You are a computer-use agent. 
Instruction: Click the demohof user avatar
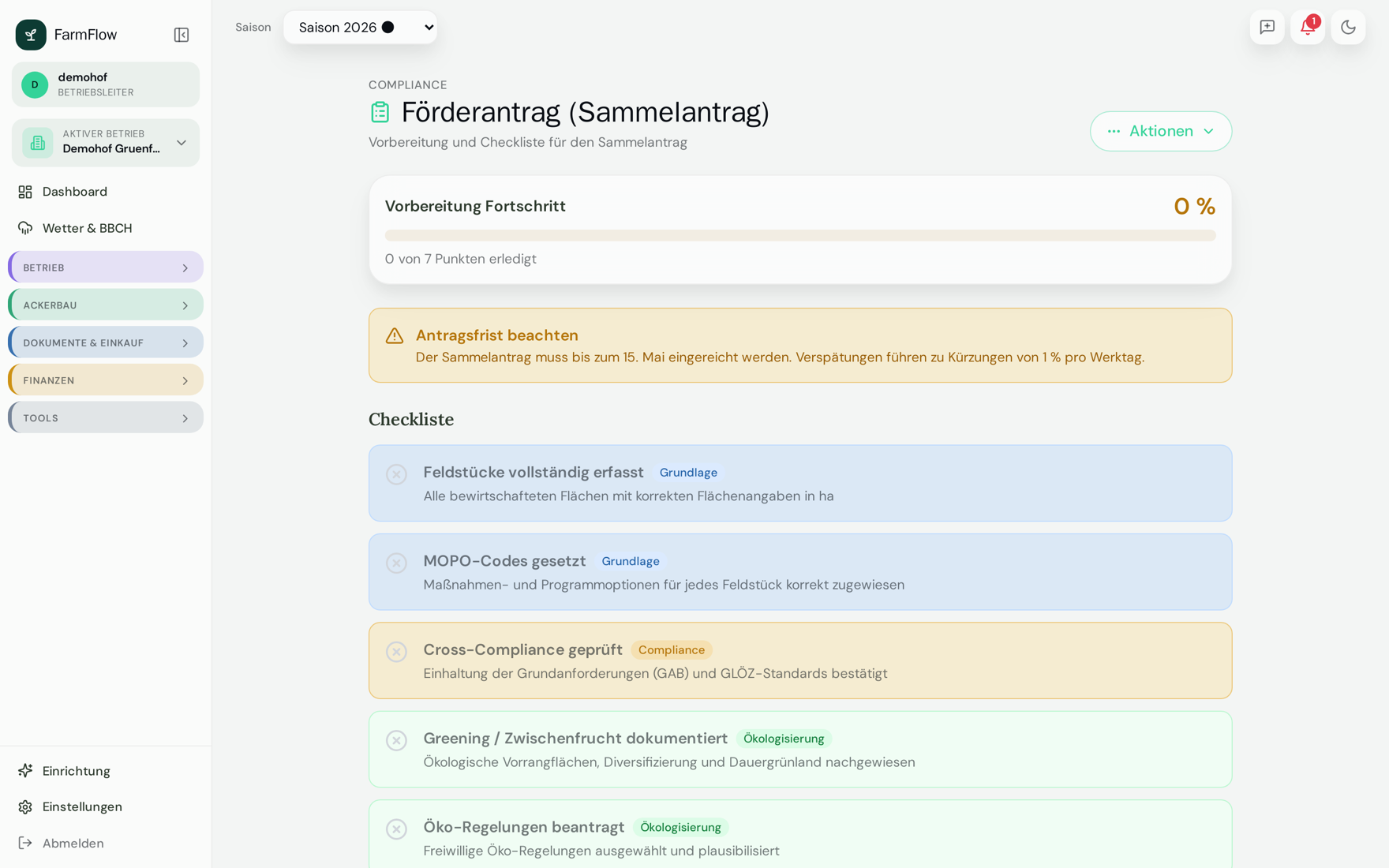click(x=35, y=84)
